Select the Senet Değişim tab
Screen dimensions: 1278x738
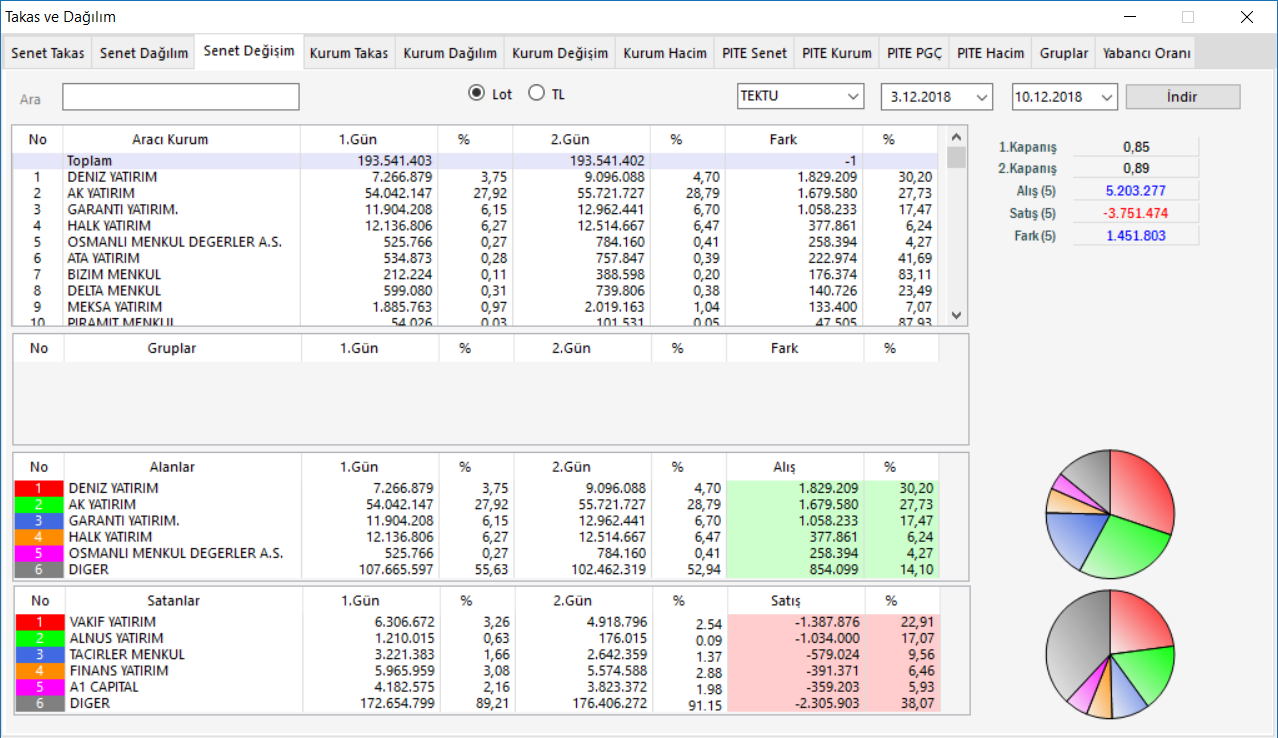click(x=249, y=51)
